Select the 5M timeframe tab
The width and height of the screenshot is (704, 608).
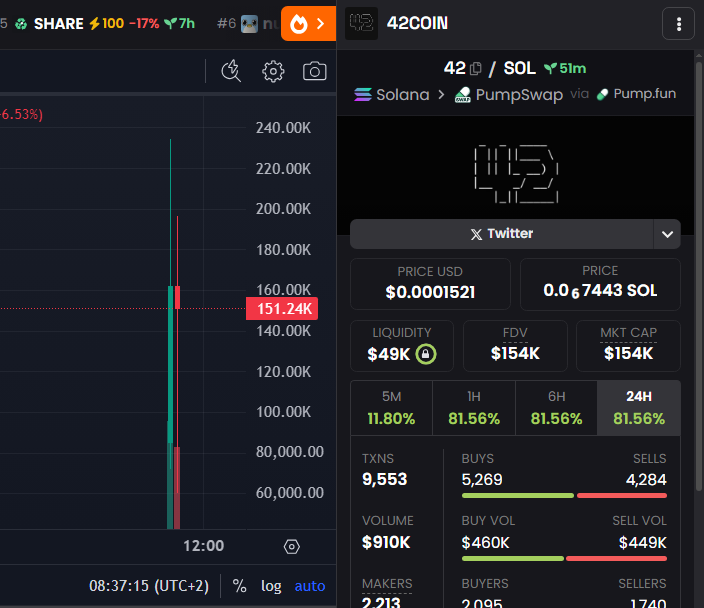pos(392,408)
